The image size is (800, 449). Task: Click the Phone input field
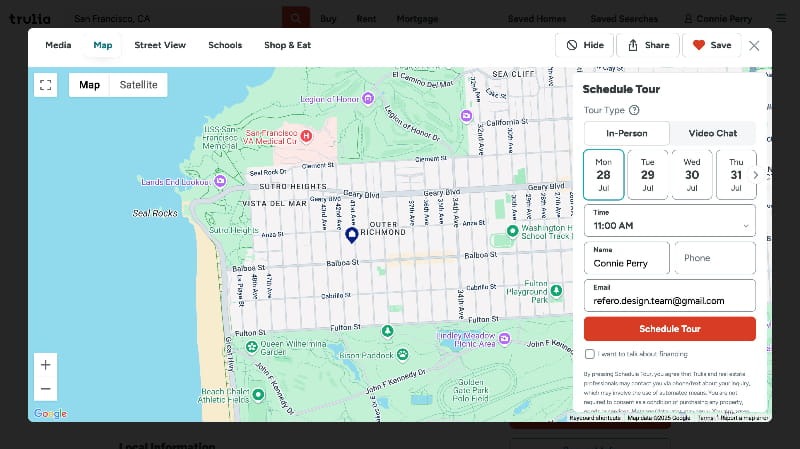[714, 258]
